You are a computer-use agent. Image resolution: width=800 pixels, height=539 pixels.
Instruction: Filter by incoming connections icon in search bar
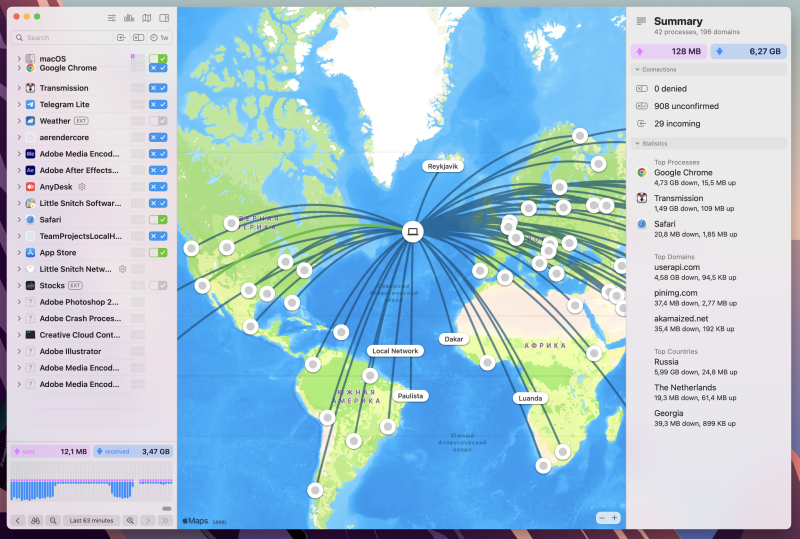tap(121, 37)
